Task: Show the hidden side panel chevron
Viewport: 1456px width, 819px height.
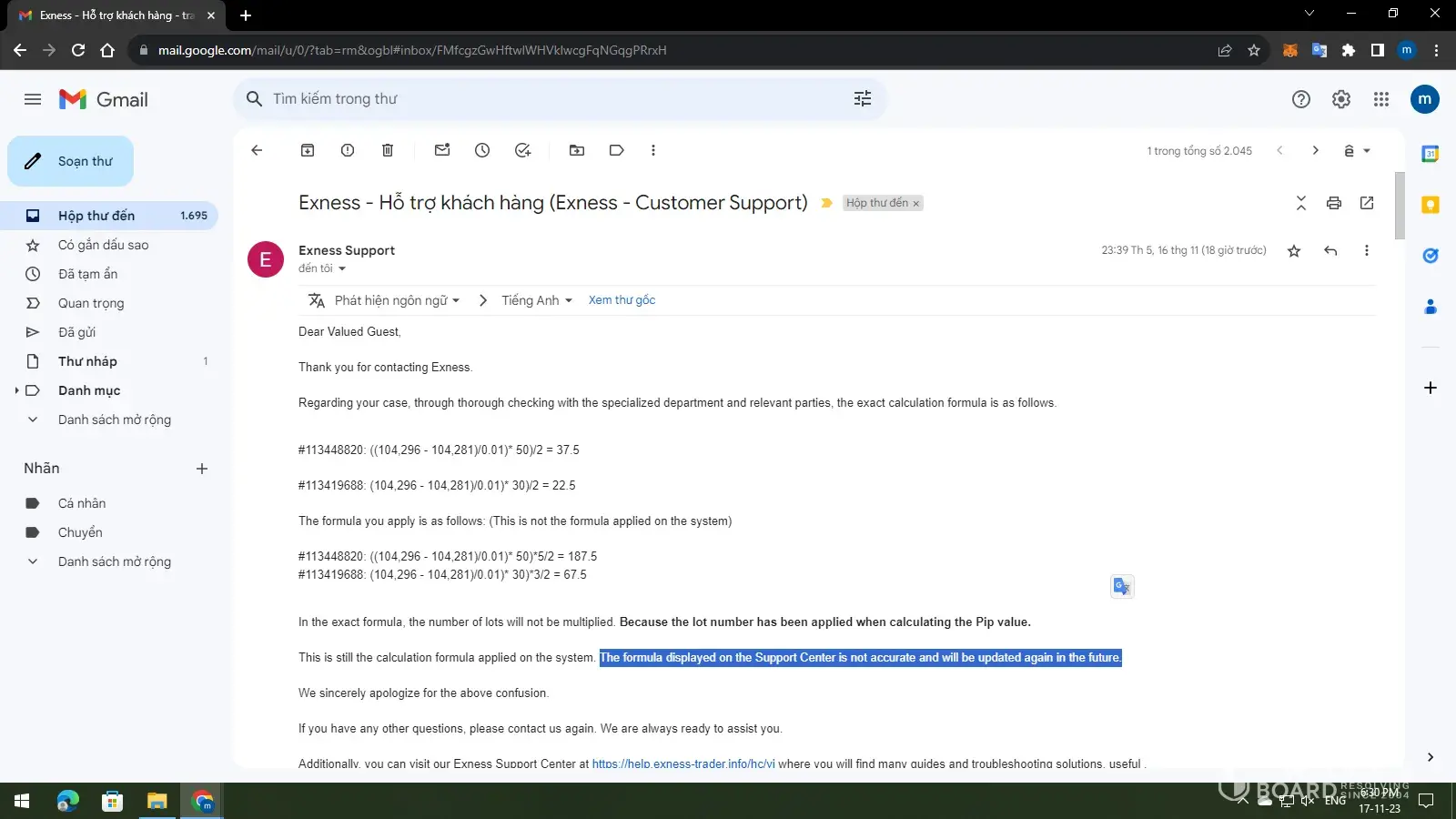Action: pos(1431,757)
